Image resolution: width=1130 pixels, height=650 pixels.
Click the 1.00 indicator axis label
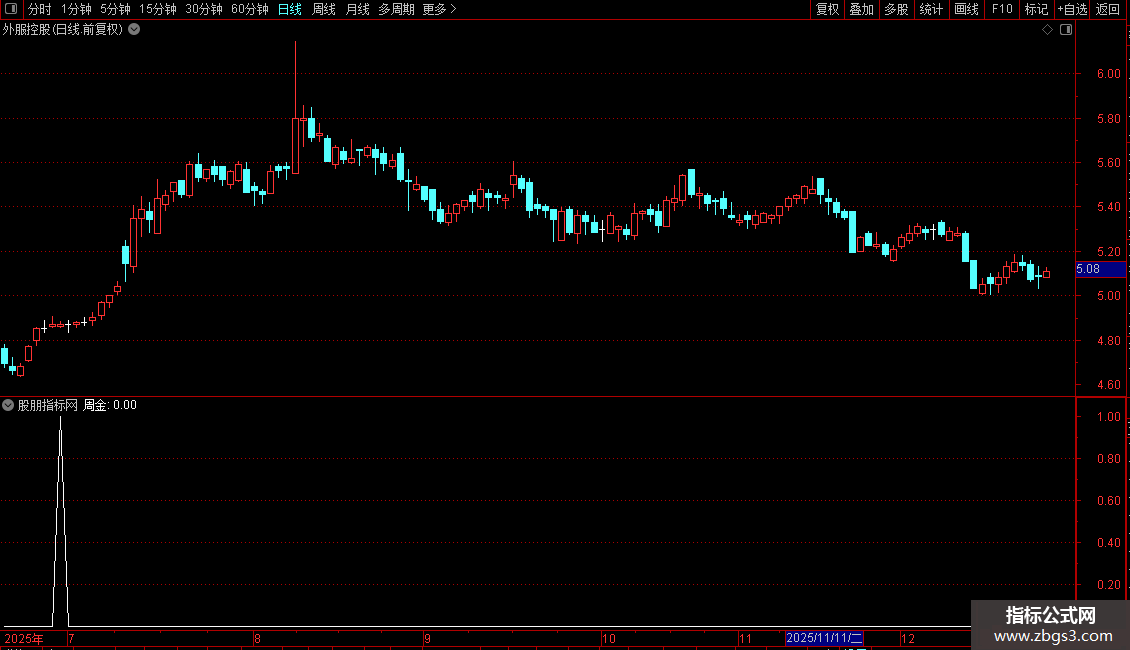[x=1108, y=417]
